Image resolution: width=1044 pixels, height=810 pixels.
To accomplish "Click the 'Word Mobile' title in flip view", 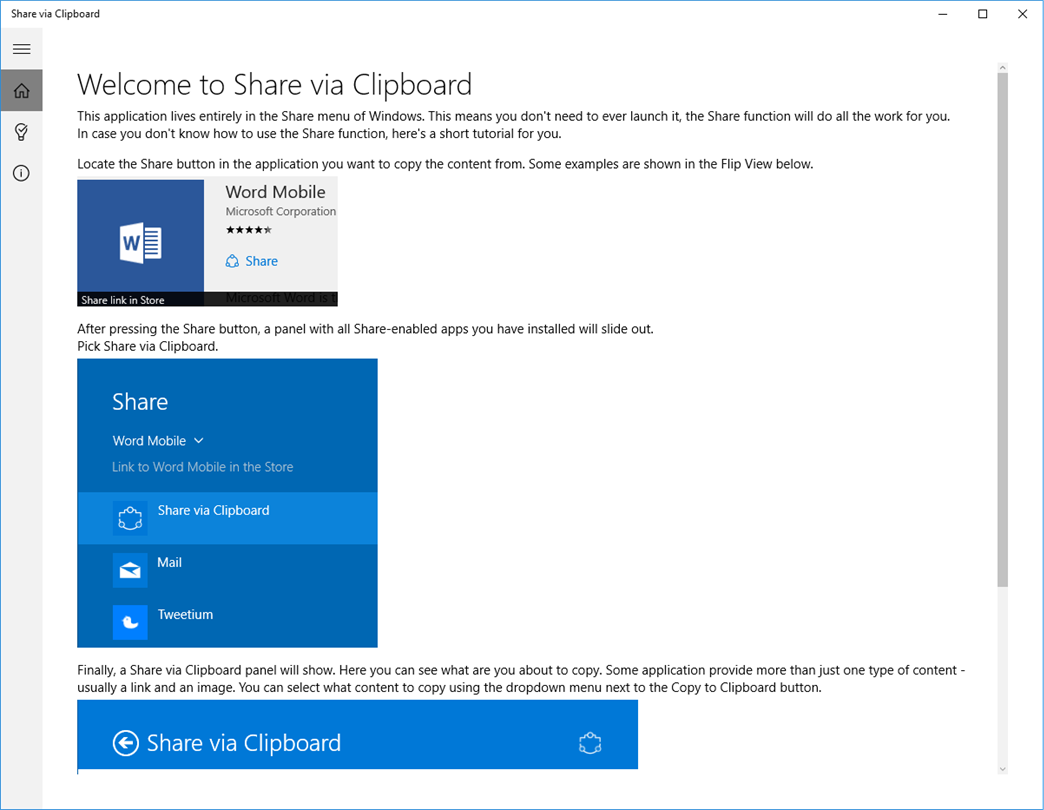I will click(276, 192).
